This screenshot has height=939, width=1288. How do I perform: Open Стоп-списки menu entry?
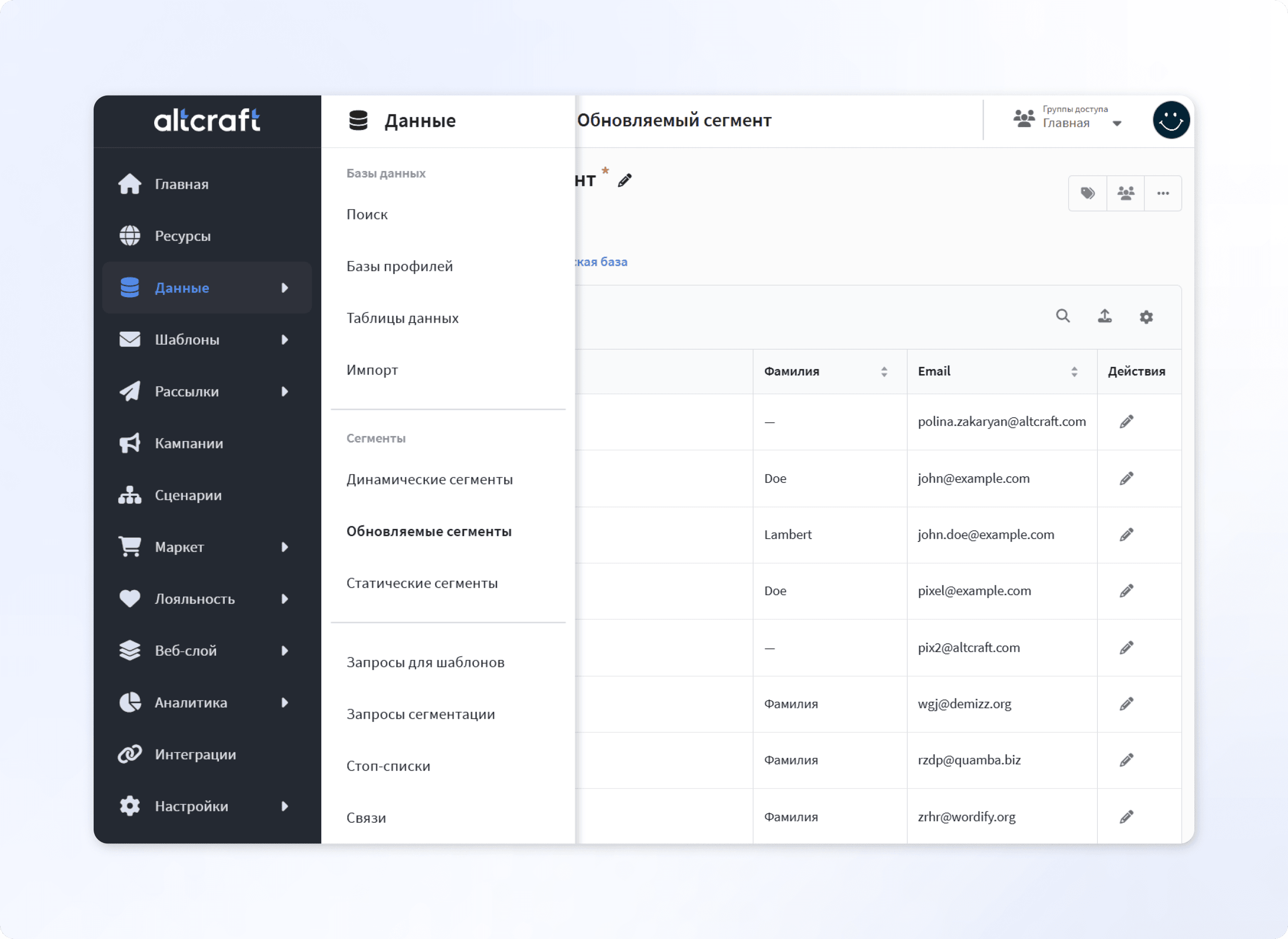[388, 766]
